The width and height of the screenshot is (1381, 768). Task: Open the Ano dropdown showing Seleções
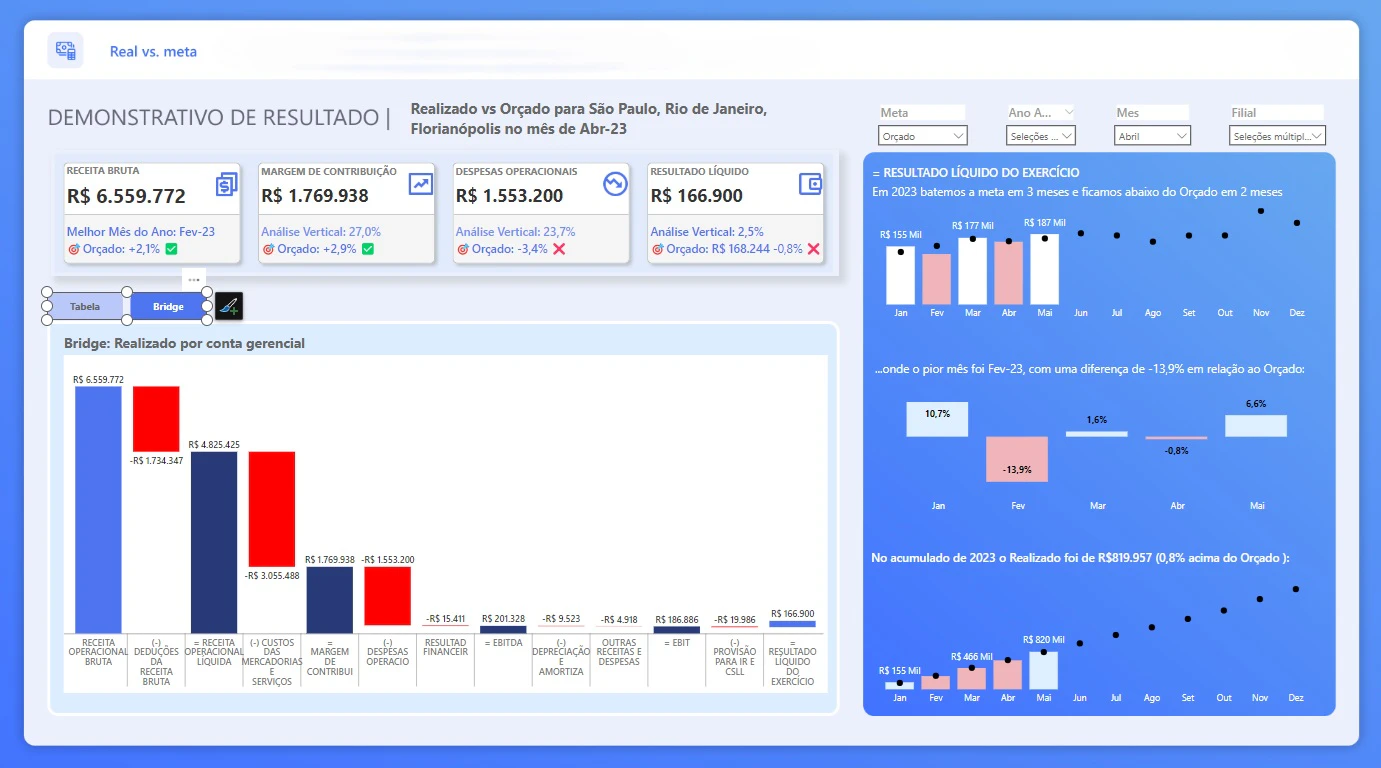point(1041,136)
